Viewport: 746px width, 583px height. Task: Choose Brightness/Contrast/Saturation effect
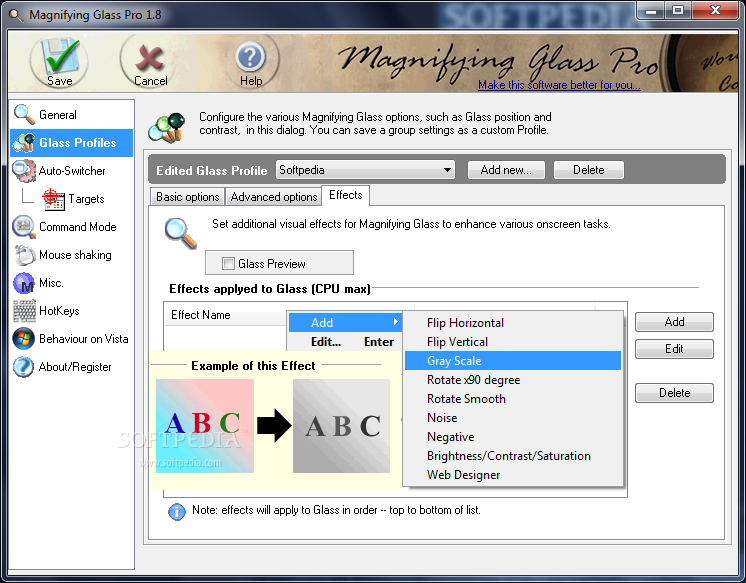tap(513, 456)
